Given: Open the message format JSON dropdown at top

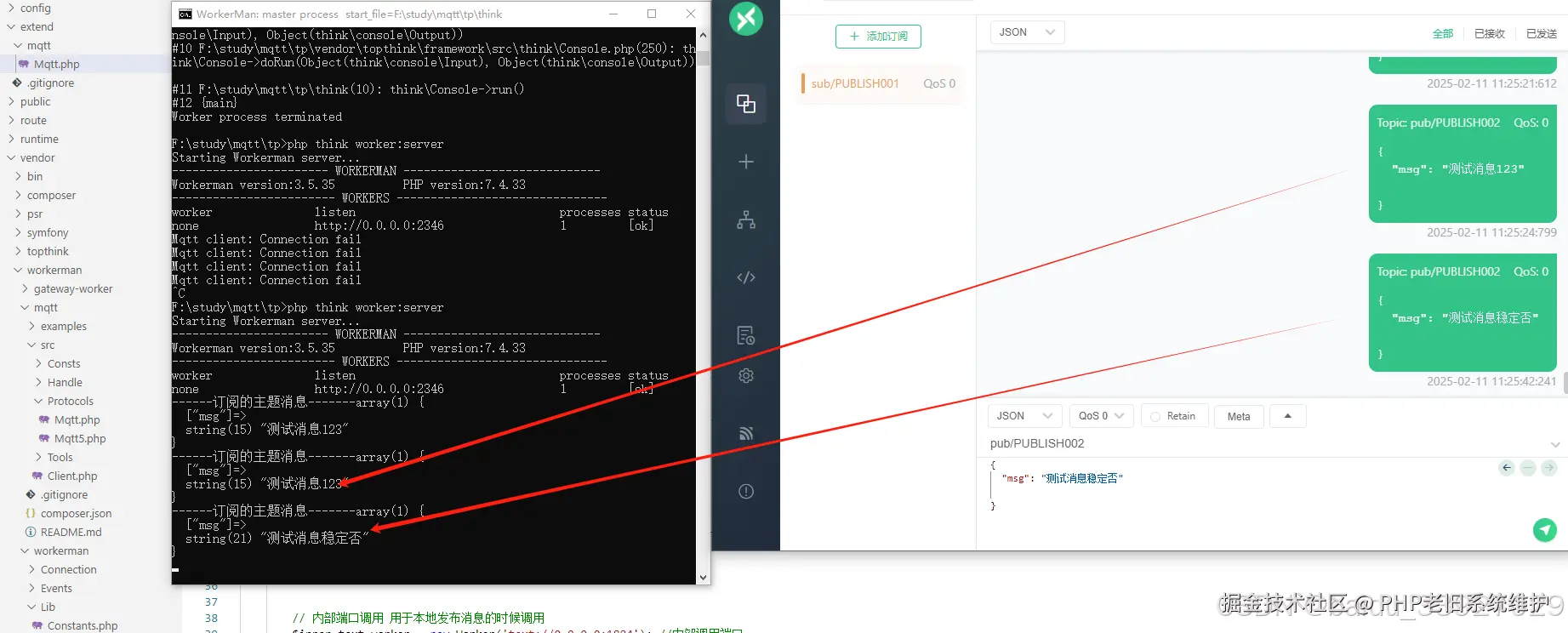Looking at the screenshot, I should (1027, 32).
